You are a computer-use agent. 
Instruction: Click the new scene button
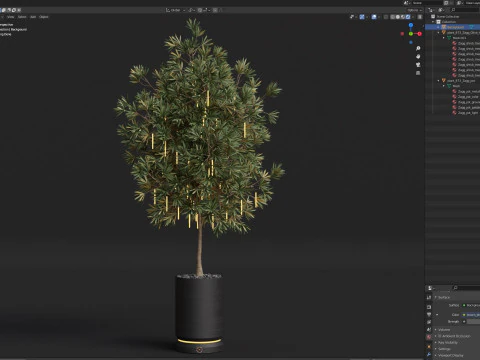point(446,3)
